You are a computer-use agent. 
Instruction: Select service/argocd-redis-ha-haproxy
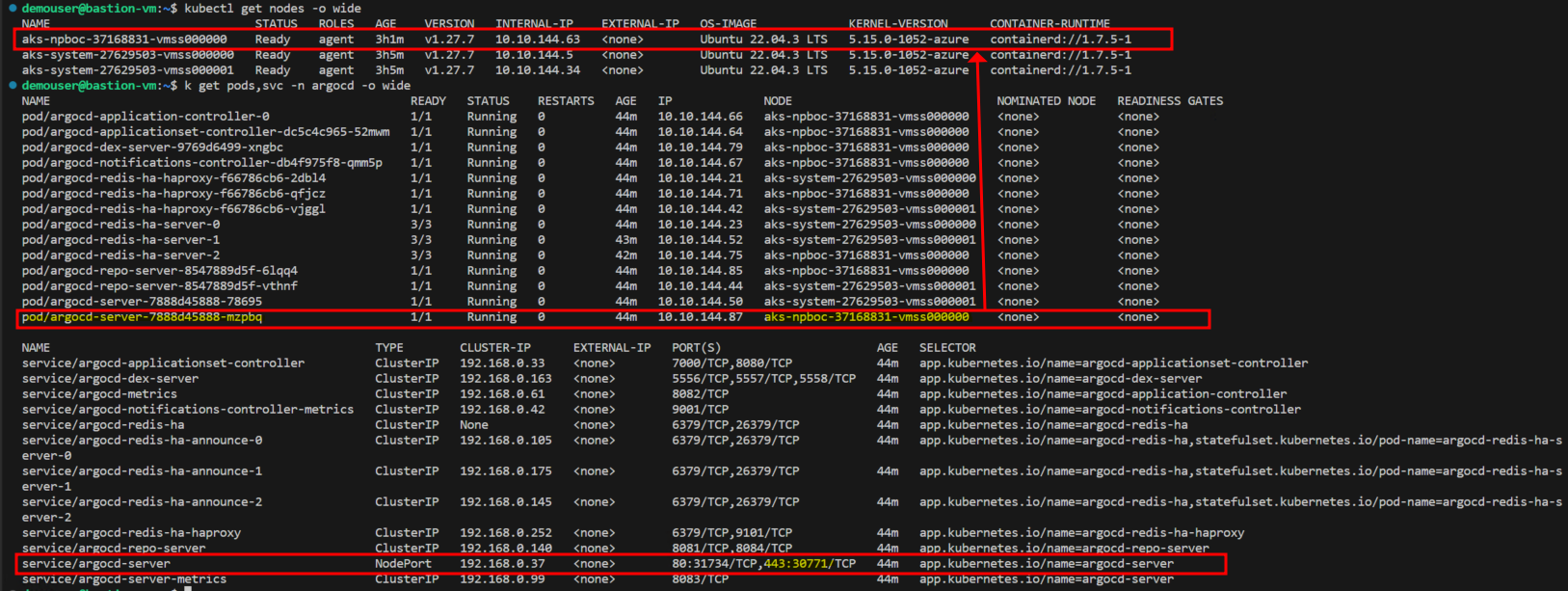coord(131,533)
